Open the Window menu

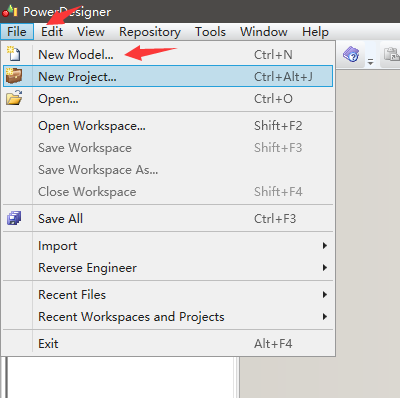pos(264,32)
